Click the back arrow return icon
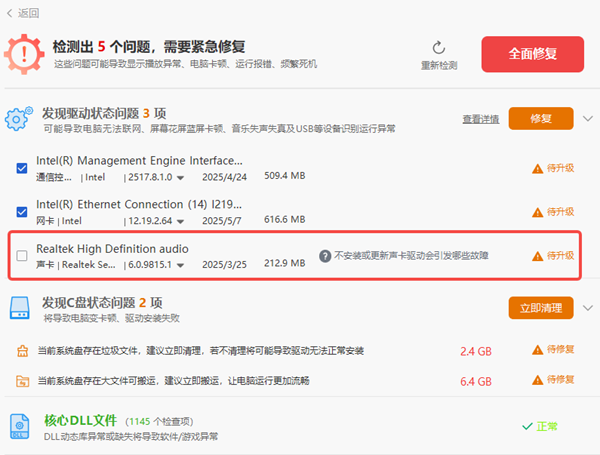 coord(9,13)
